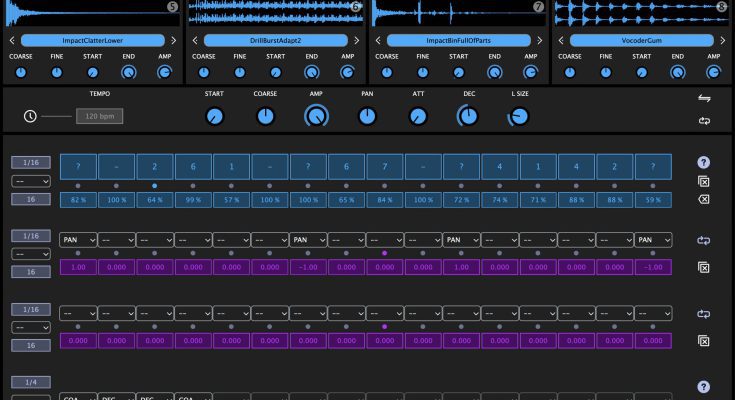735x400 pixels.
Task: Go to next sample after VocoderGum
Action: (724, 41)
